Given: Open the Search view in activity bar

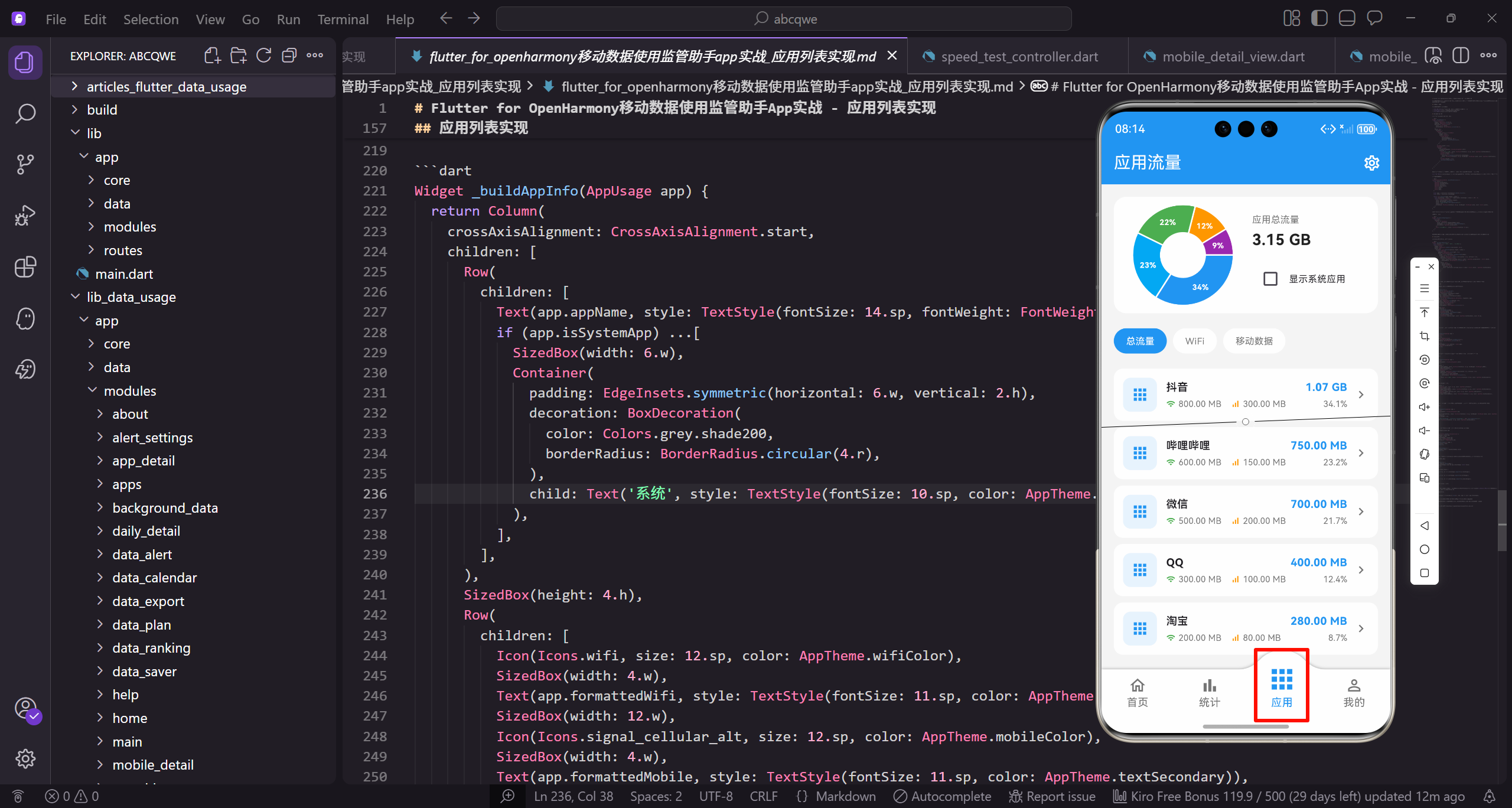Looking at the screenshot, I should 25,113.
